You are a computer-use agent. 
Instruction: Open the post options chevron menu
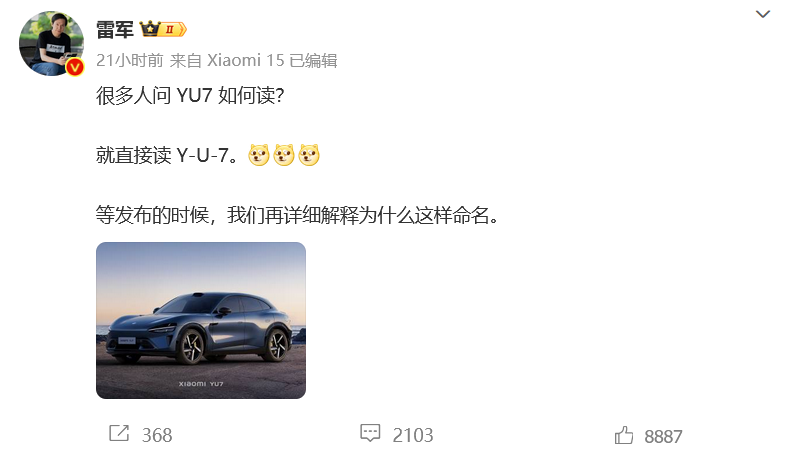tap(762, 14)
